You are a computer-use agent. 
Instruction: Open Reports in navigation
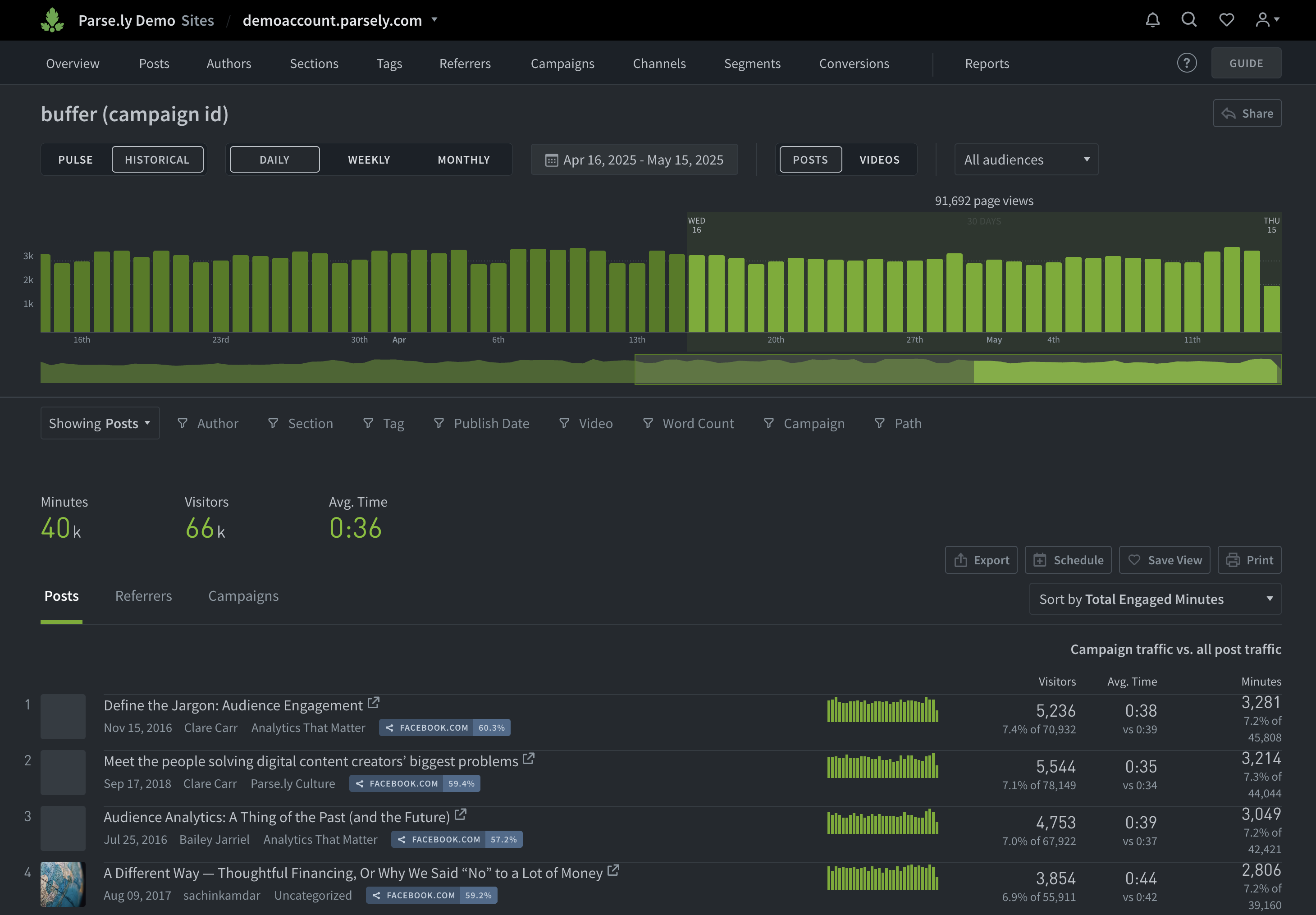[987, 63]
